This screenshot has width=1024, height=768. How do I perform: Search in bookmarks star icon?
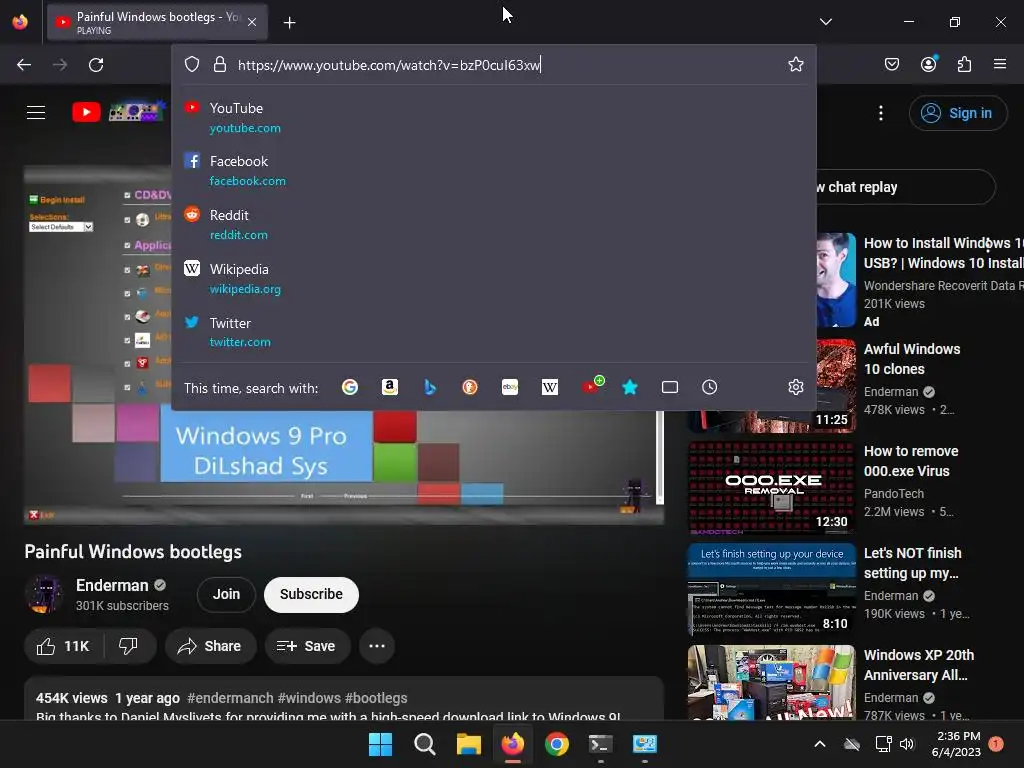[630, 387]
